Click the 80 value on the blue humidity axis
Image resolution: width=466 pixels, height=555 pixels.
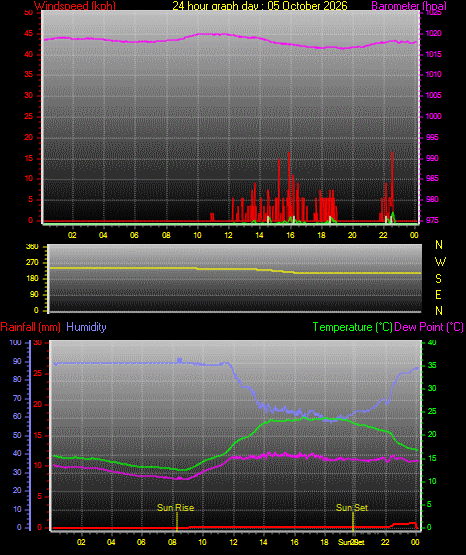pyautogui.click(x=17, y=379)
